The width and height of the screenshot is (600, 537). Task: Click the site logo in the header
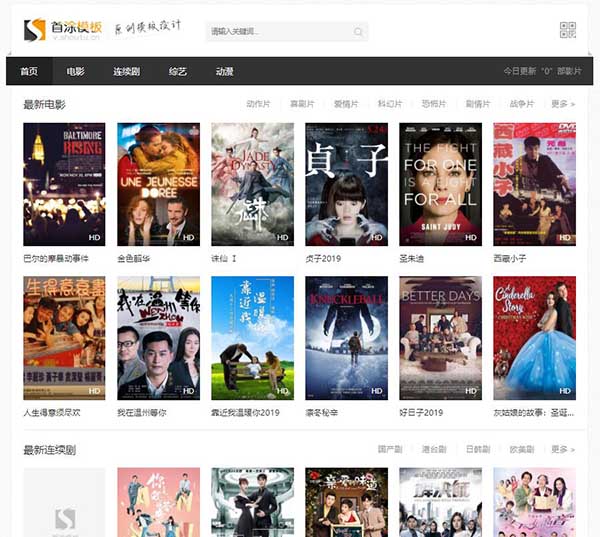[x=63, y=30]
